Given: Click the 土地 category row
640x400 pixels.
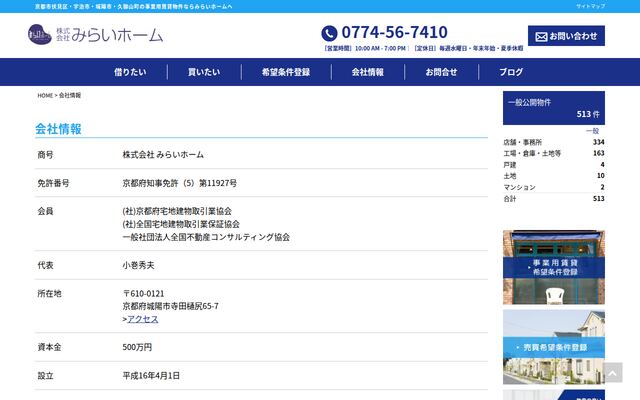Looking at the screenshot, I should pyautogui.click(x=553, y=176).
